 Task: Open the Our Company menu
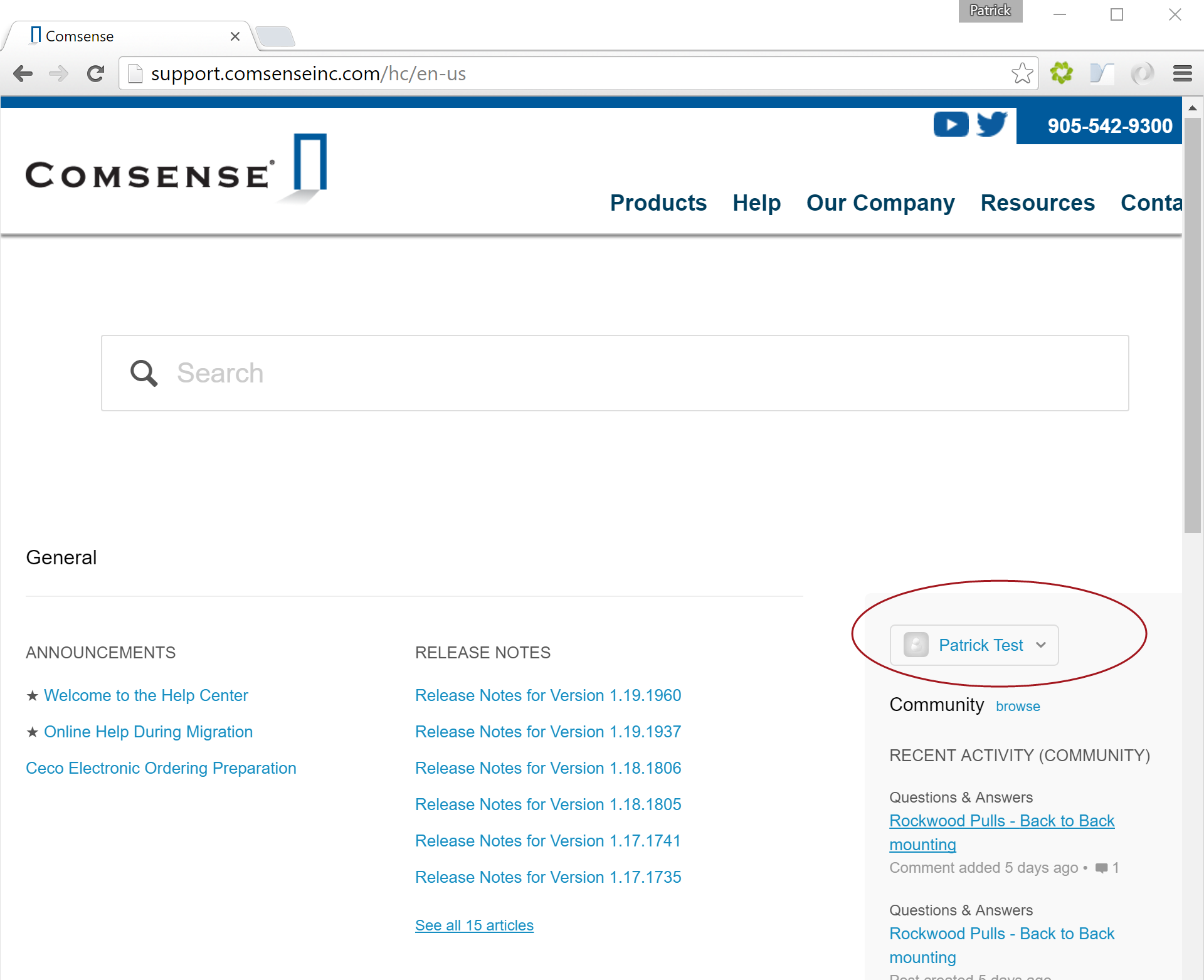click(x=880, y=203)
